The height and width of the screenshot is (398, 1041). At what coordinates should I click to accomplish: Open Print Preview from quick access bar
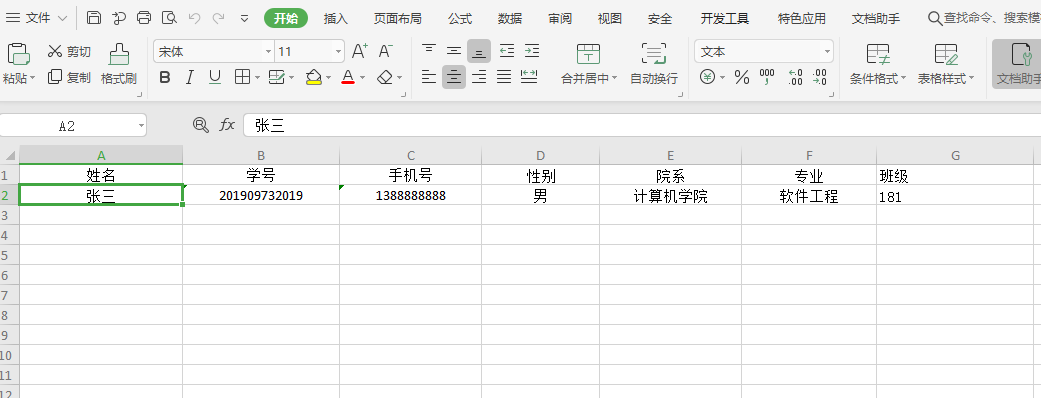point(169,18)
